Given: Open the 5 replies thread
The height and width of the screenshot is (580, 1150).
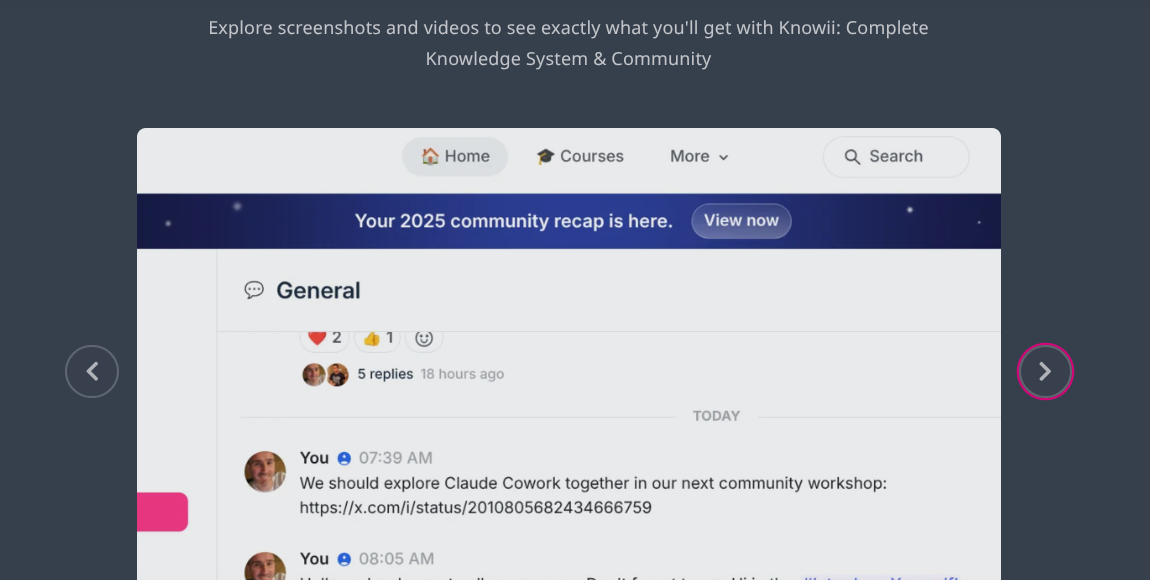Looking at the screenshot, I should (385, 374).
